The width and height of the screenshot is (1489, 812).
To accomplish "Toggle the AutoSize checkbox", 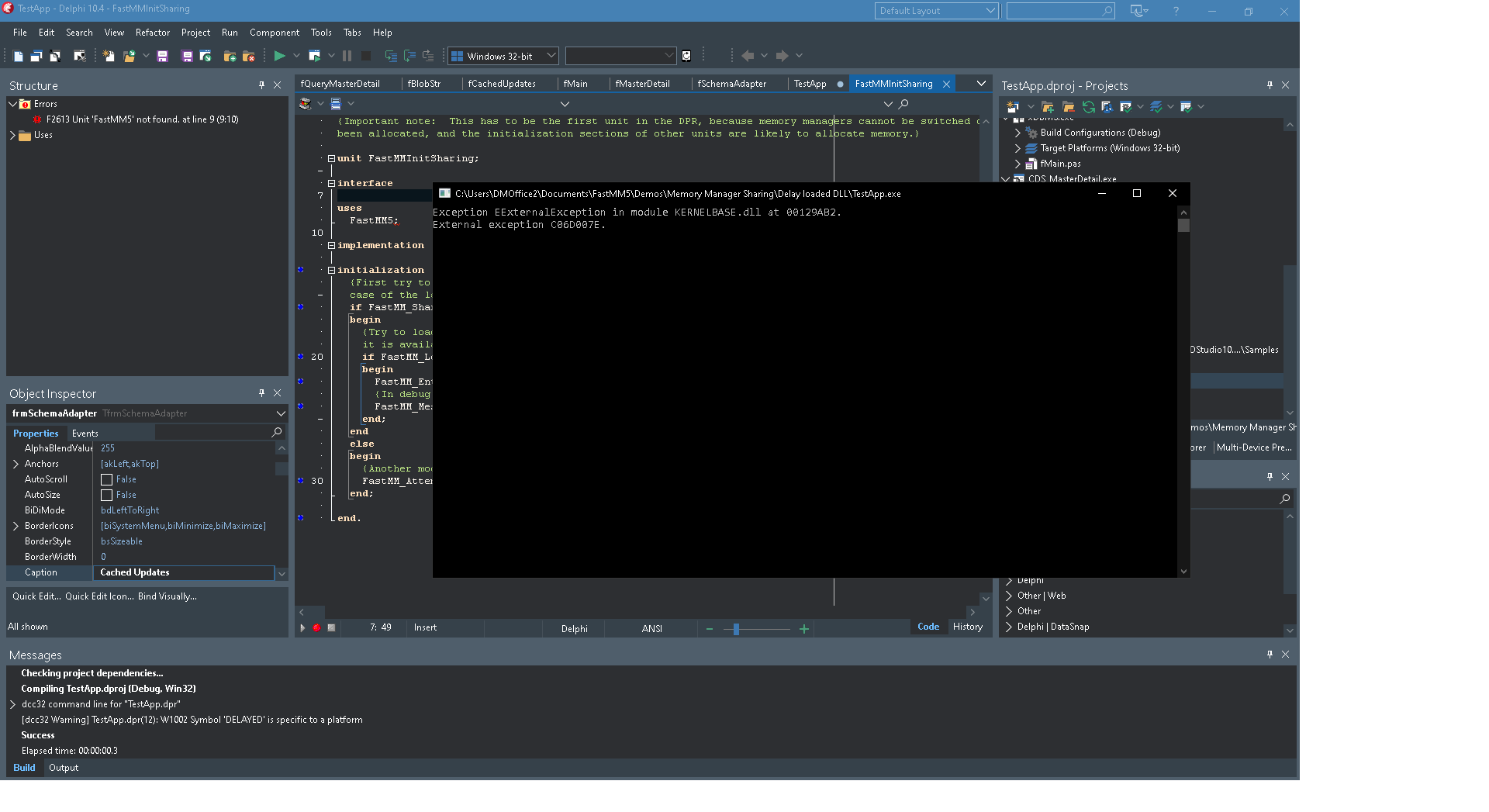I will click(x=107, y=496).
